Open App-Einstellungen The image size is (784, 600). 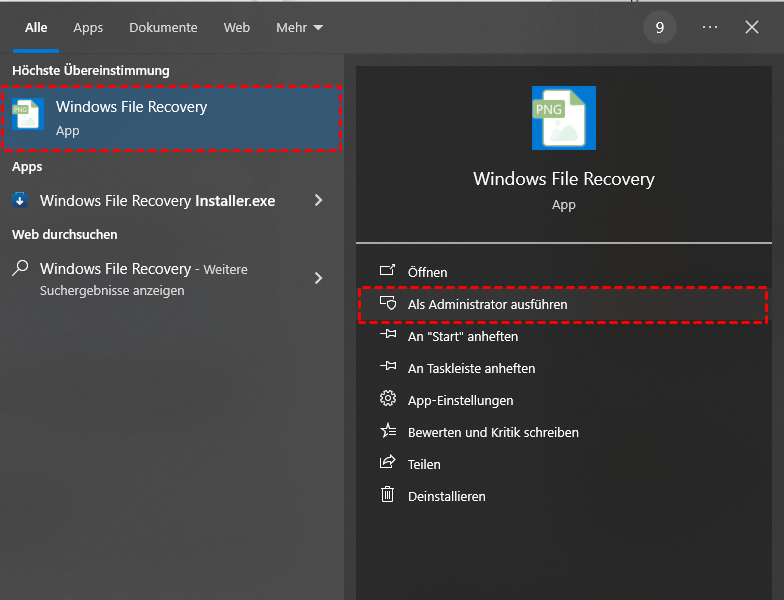pyautogui.click(x=564, y=400)
